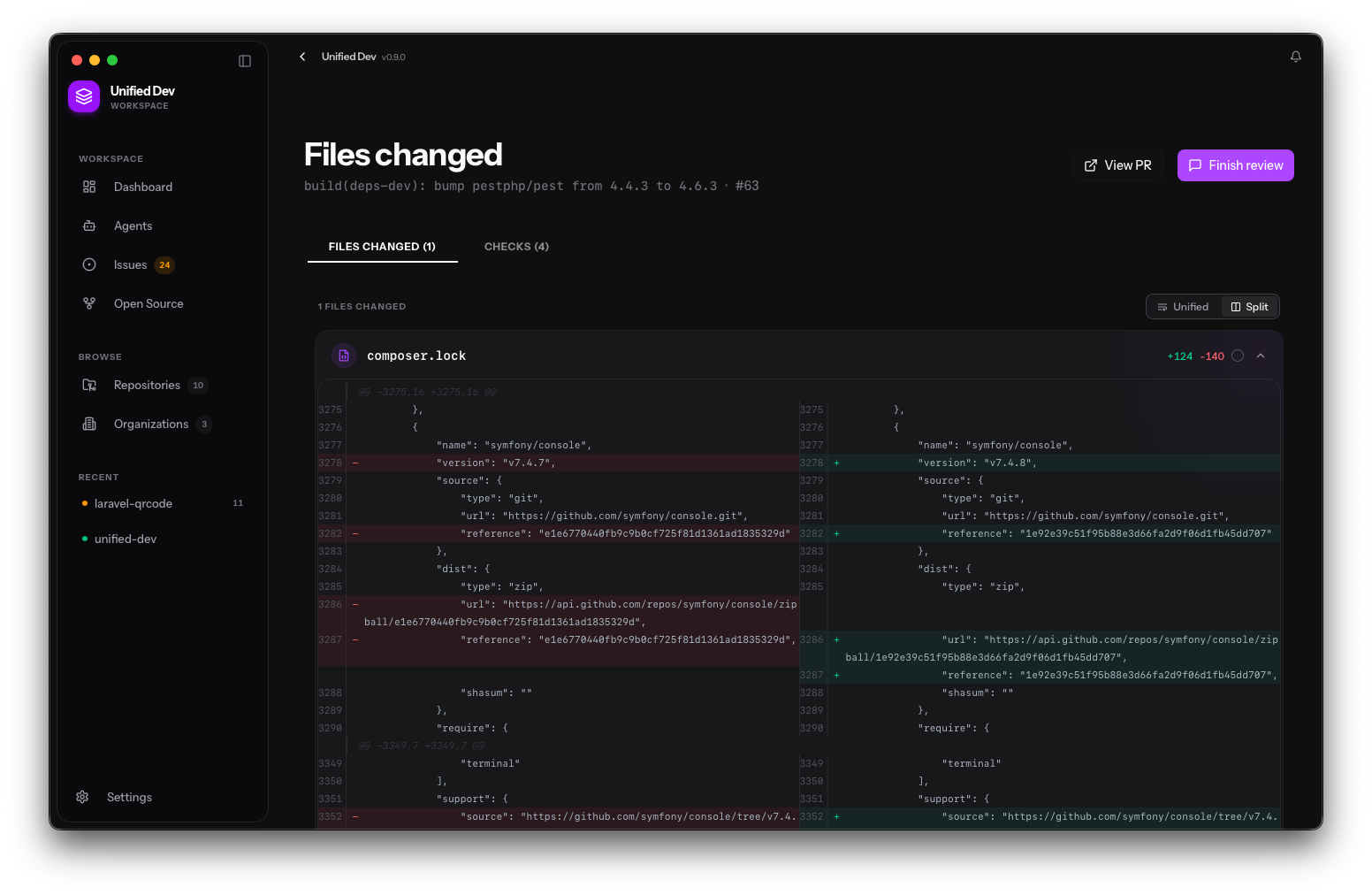This screenshot has height=895, width=1372.
Task: Click the red close window button
Action: click(77, 60)
